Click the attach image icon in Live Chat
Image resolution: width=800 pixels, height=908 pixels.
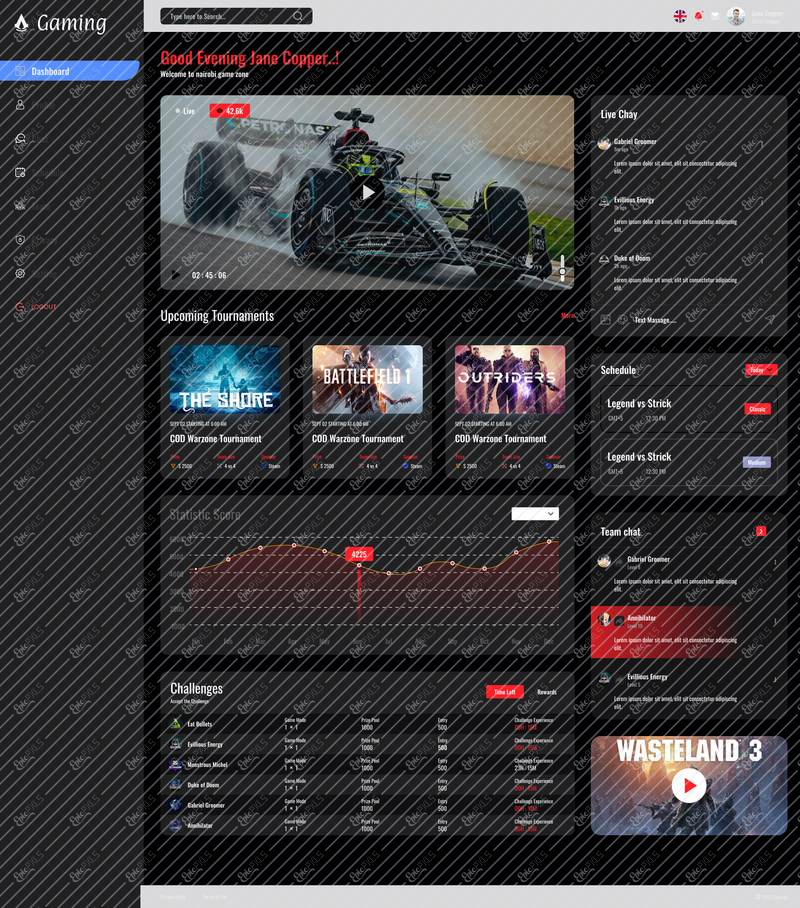click(606, 320)
